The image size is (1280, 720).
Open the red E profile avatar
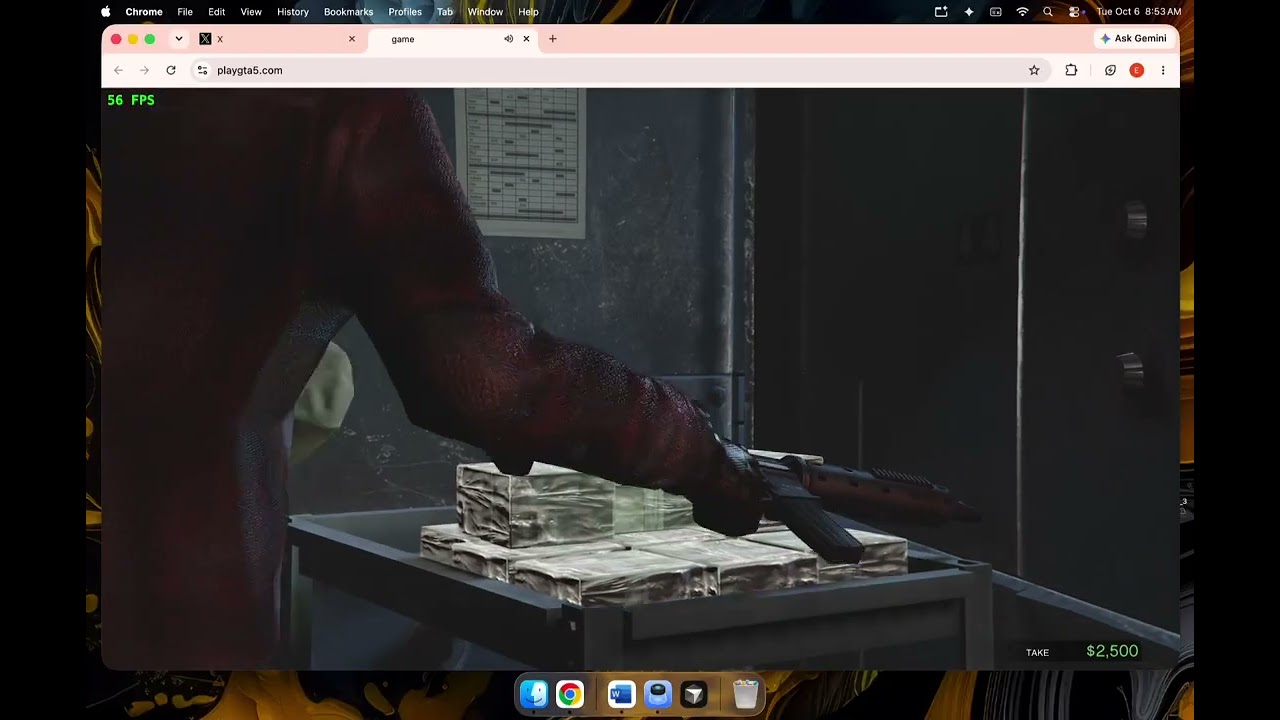pyautogui.click(x=1136, y=70)
